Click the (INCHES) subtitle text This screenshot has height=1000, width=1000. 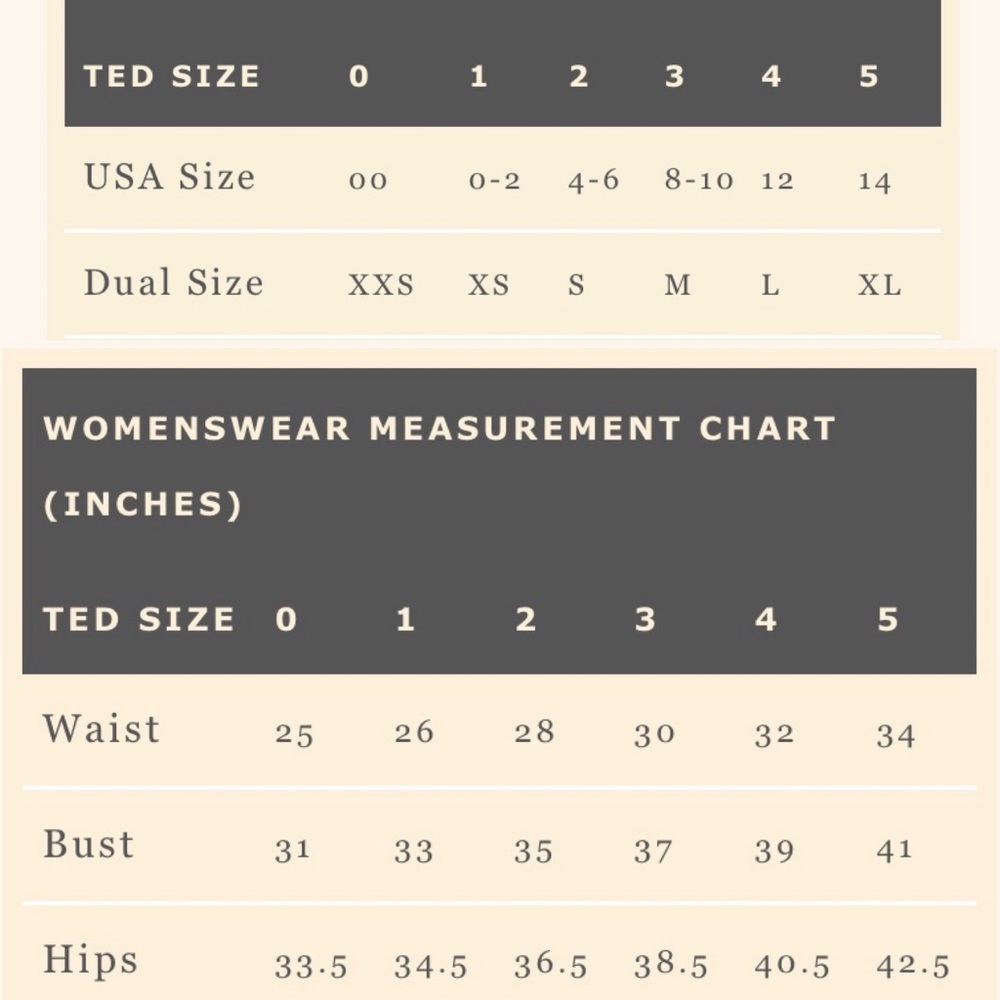(142, 504)
